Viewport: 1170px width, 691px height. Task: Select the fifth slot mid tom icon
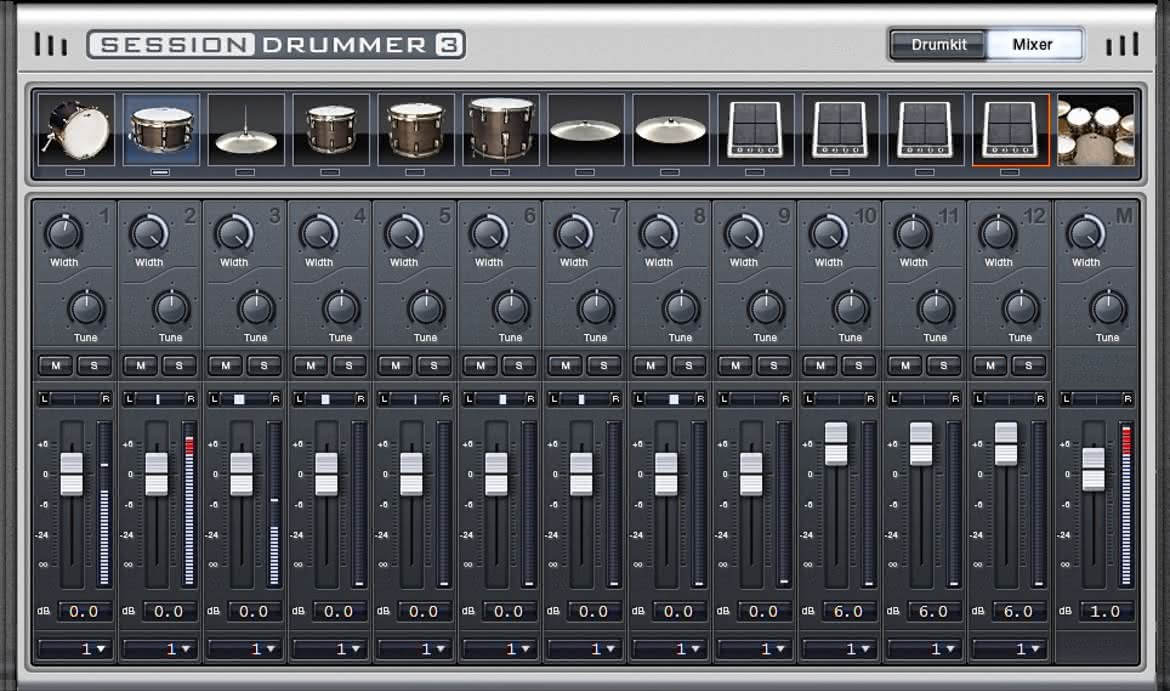(416, 130)
